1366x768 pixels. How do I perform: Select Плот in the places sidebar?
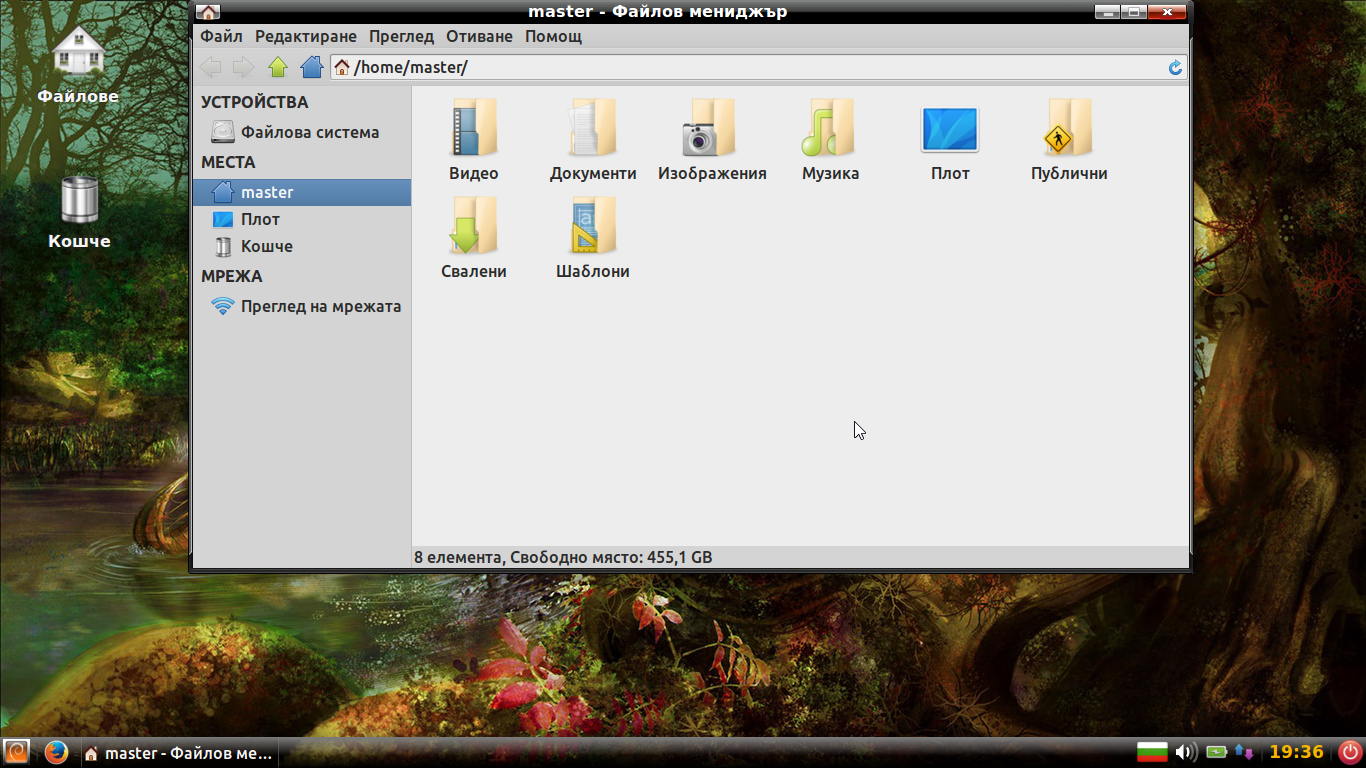301,219
